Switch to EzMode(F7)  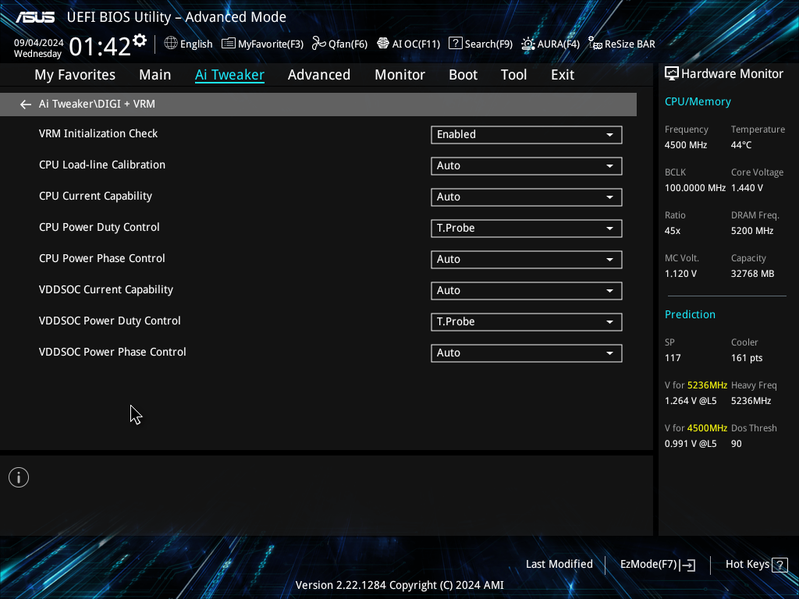[x=657, y=564]
